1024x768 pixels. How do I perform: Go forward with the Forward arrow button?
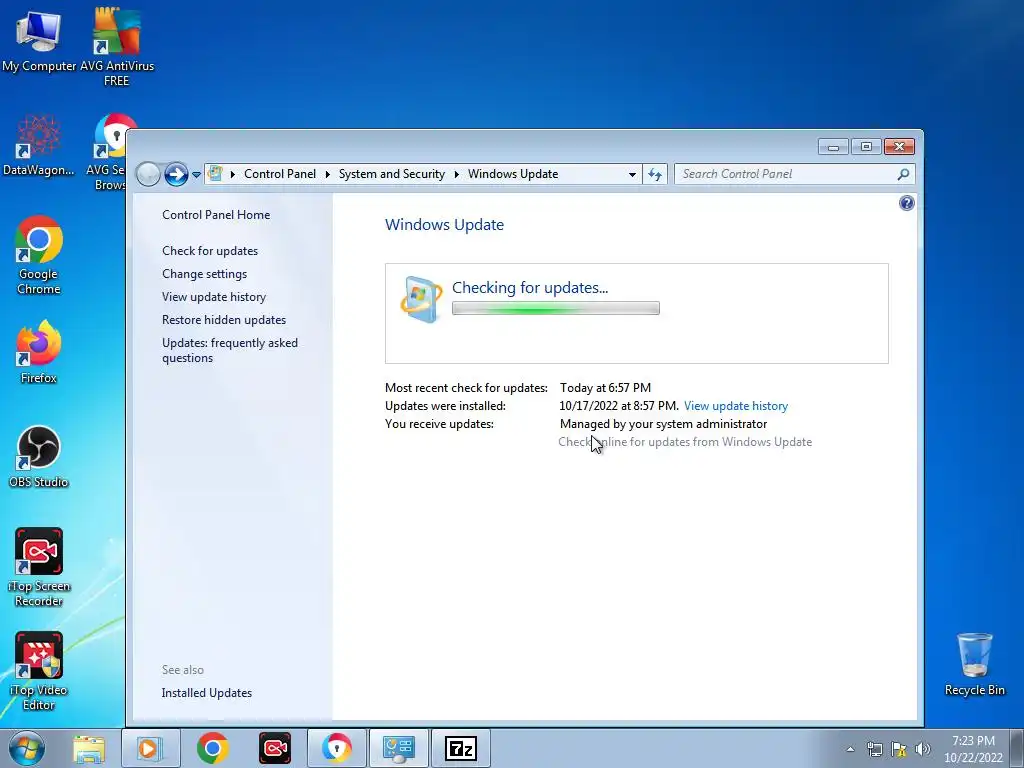click(176, 174)
